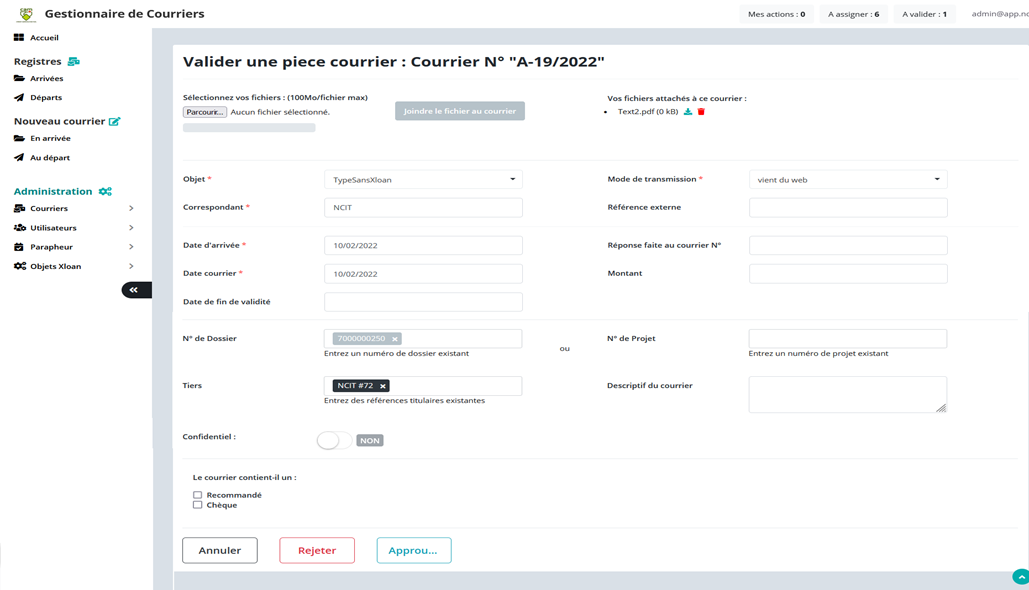Tick the Chèque checkbox
1029x590 pixels.
[198, 505]
